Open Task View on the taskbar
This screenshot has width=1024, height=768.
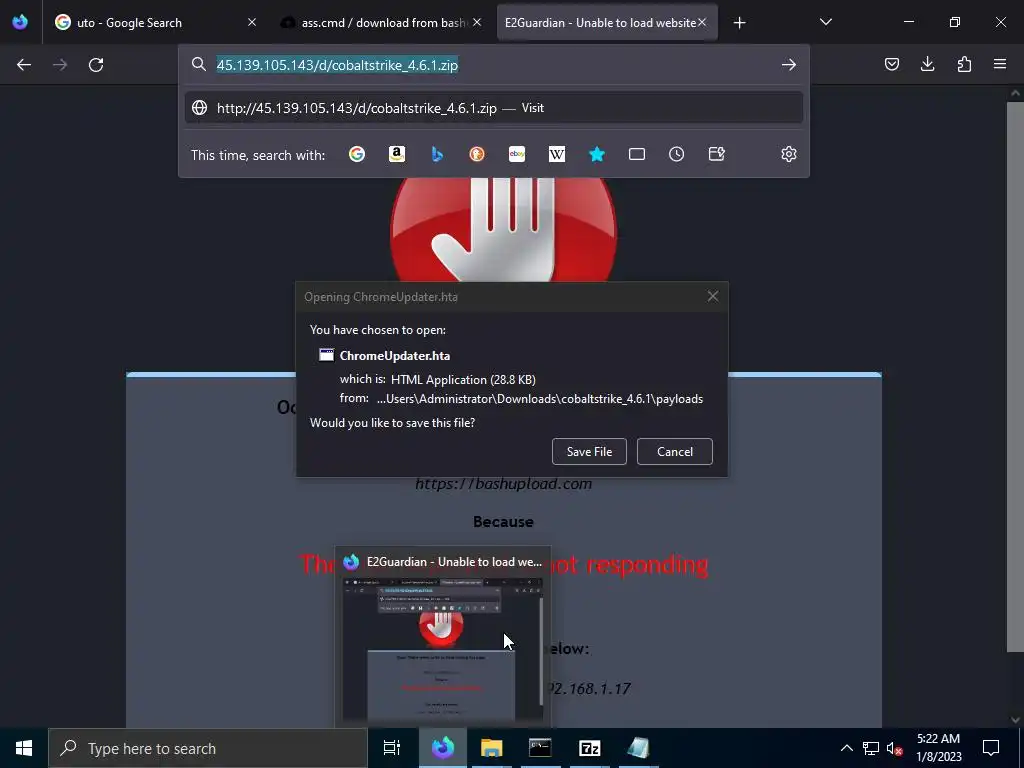point(392,748)
